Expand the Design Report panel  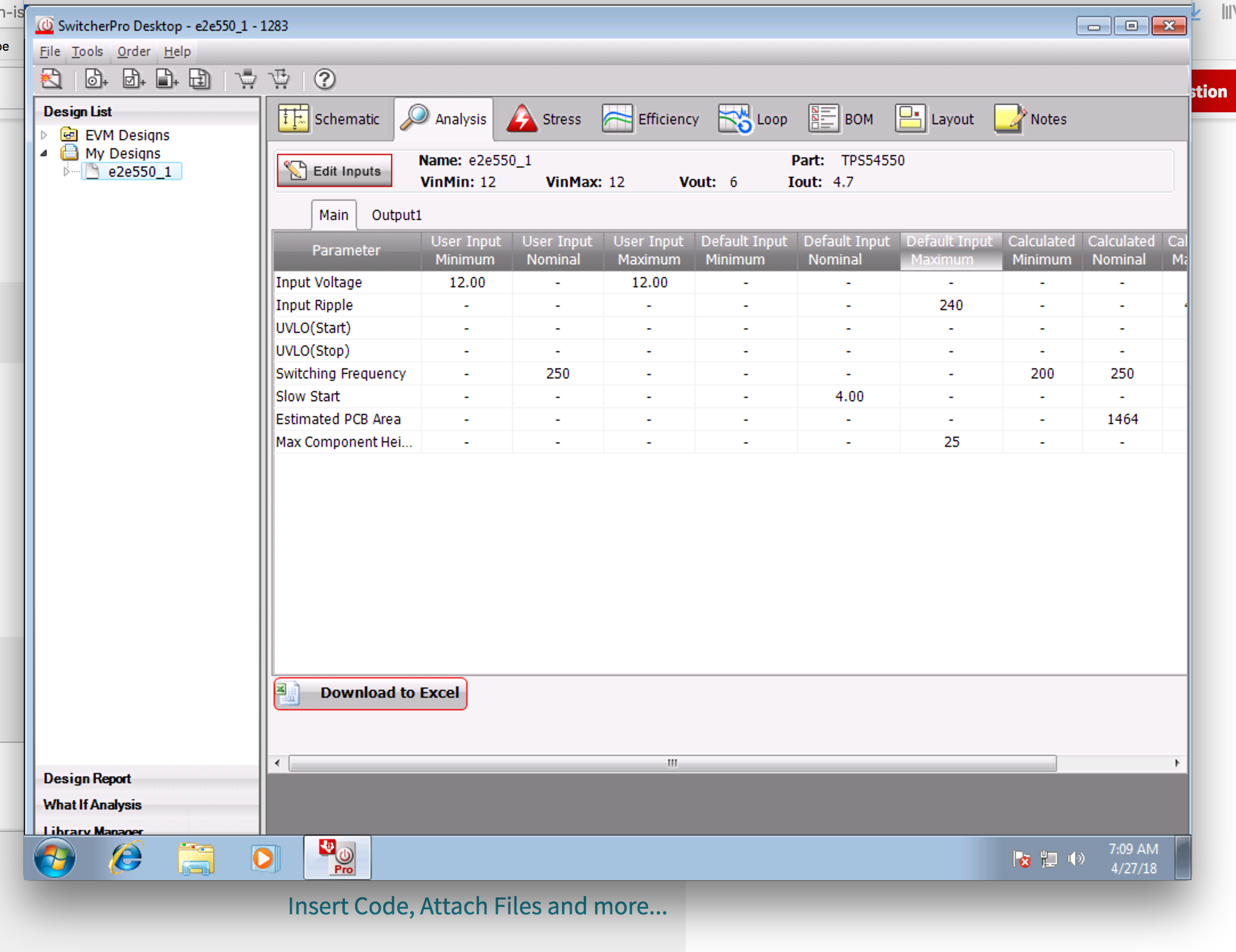click(x=147, y=778)
